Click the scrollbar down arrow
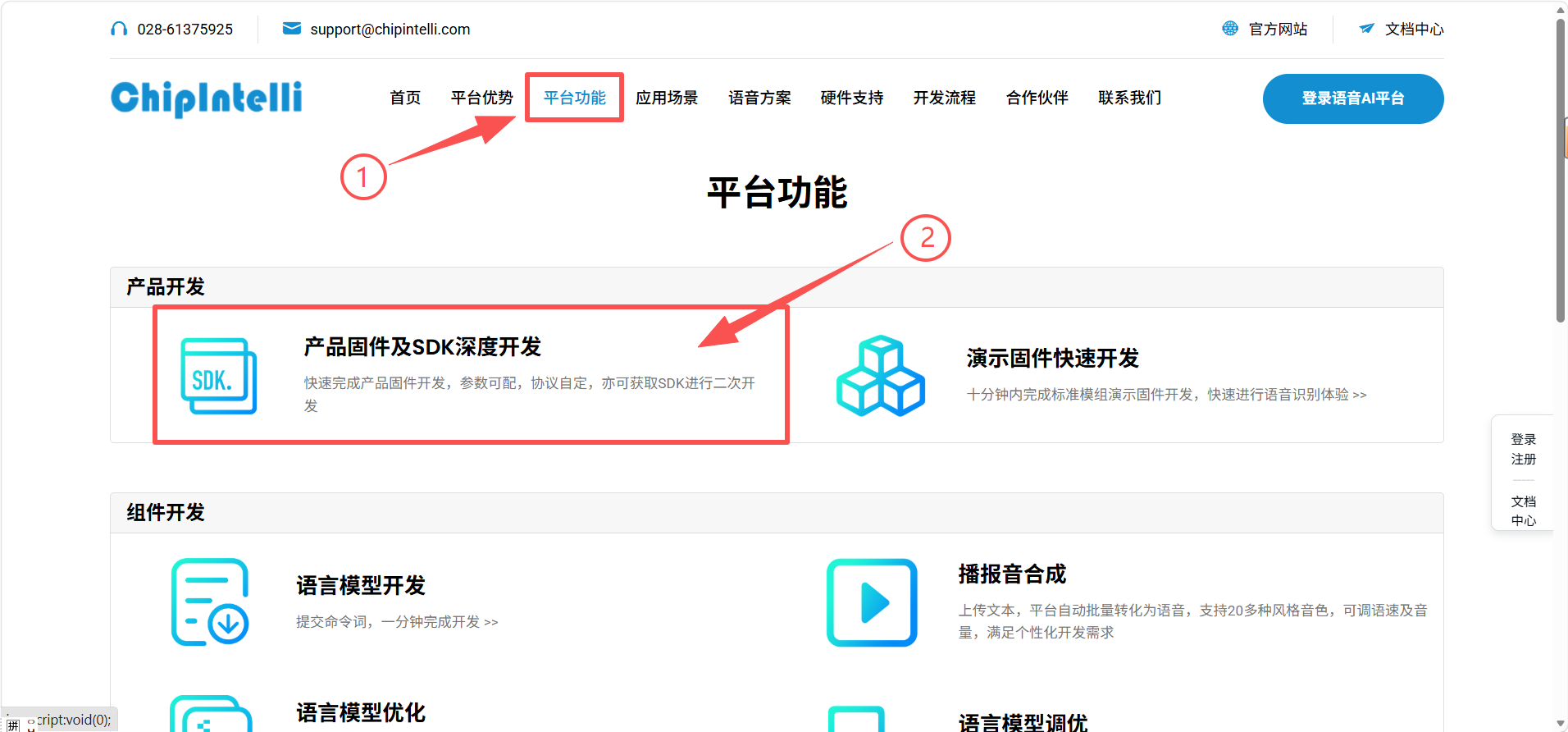This screenshot has width=1568, height=732. (1561, 724)
